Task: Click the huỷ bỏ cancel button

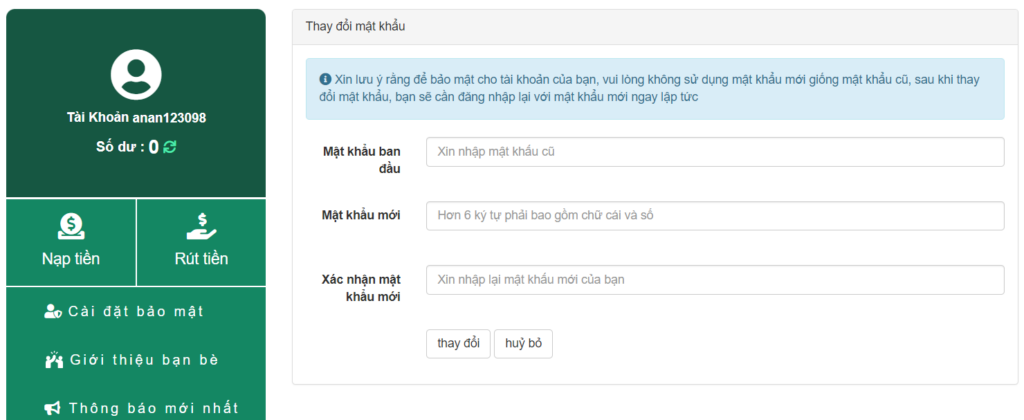Action: pyautogui.click(x=523, y=344)
